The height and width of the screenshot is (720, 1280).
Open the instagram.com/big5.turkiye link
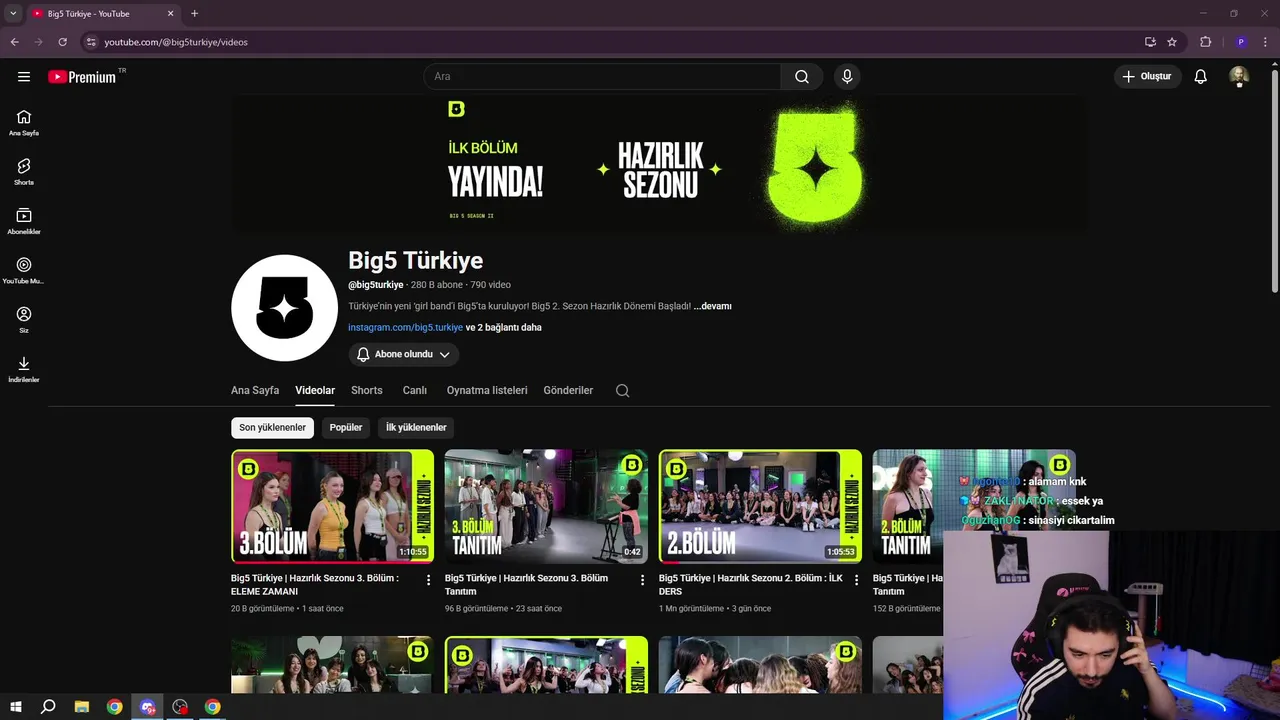click(405, 327)
